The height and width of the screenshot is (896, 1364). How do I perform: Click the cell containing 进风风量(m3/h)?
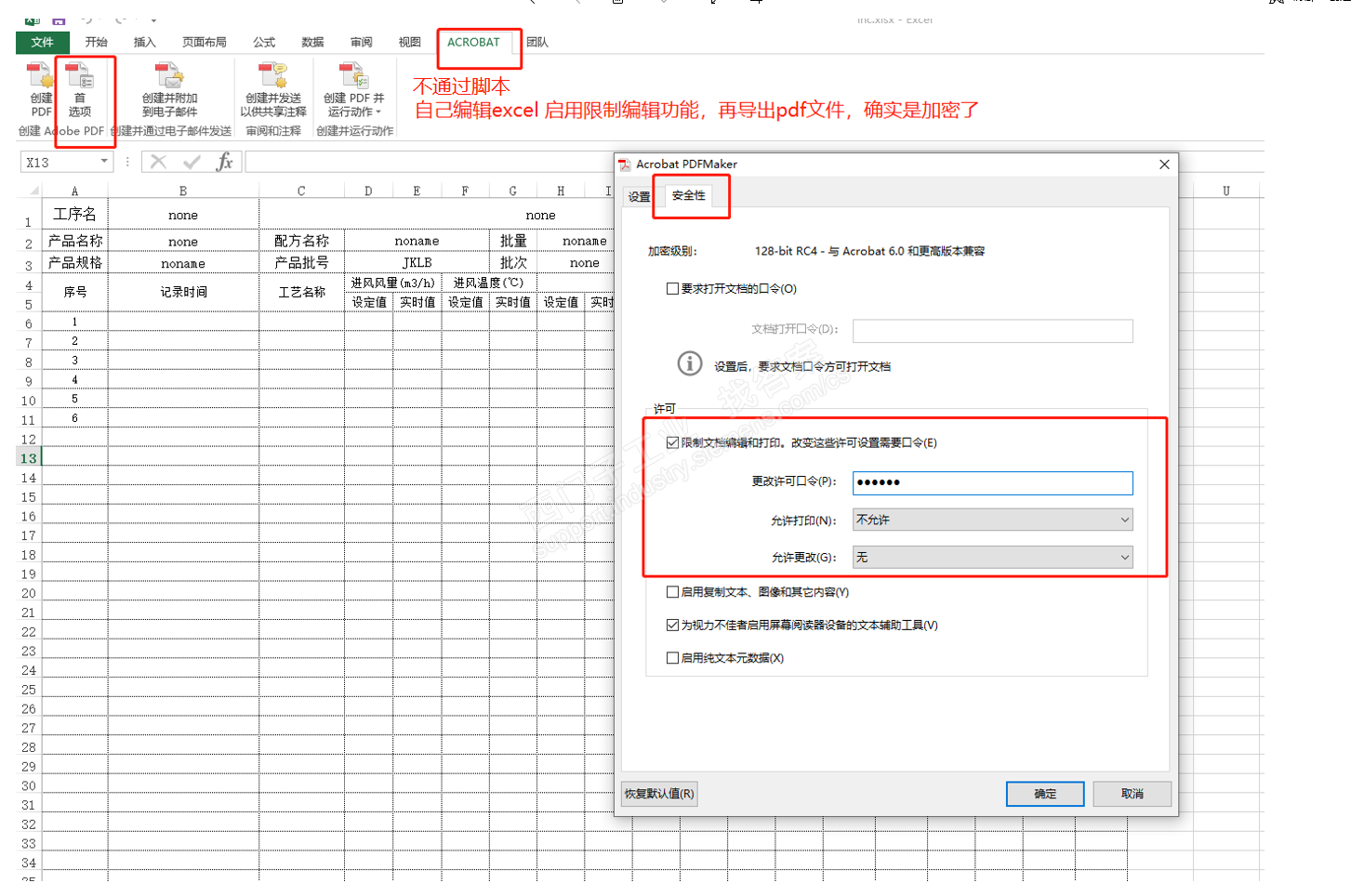tap(392, 283)
